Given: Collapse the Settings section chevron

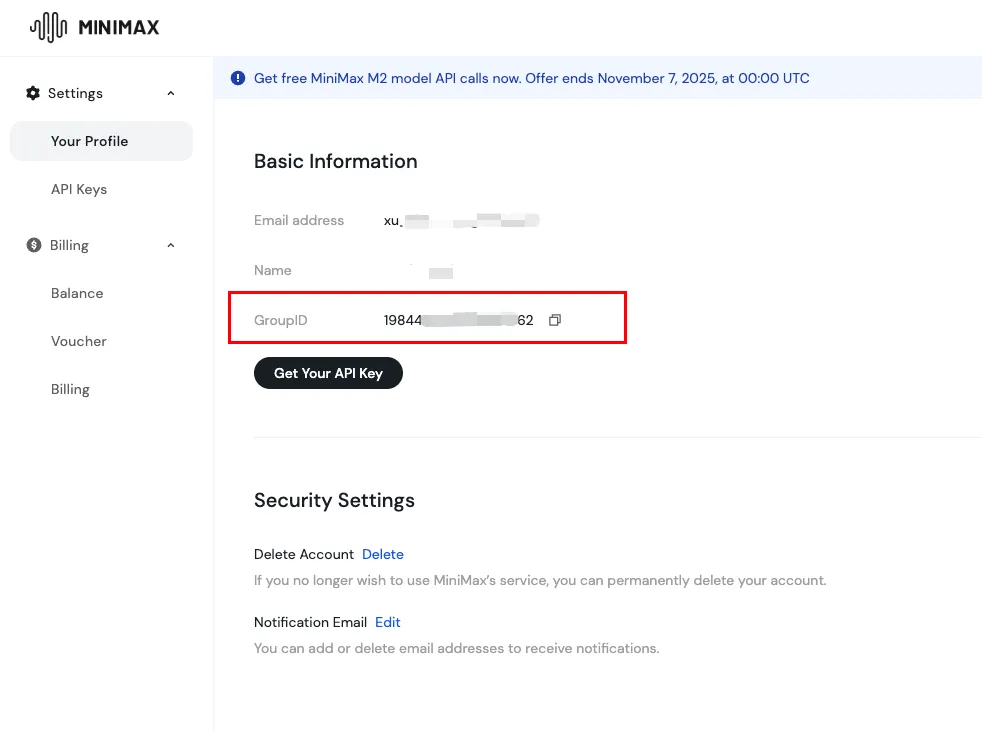Looking at the screenshot, I should coord(171,93).
